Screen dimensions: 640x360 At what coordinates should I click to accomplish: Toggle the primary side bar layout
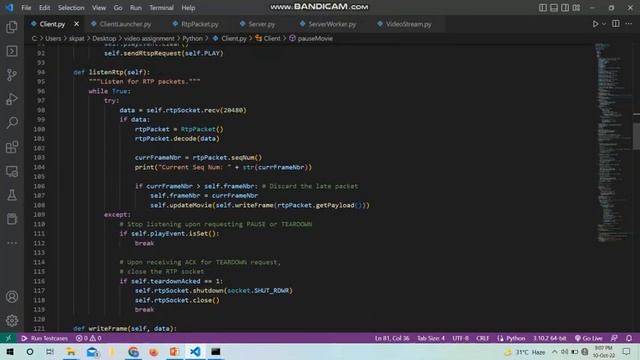click(x=543, y=8)
